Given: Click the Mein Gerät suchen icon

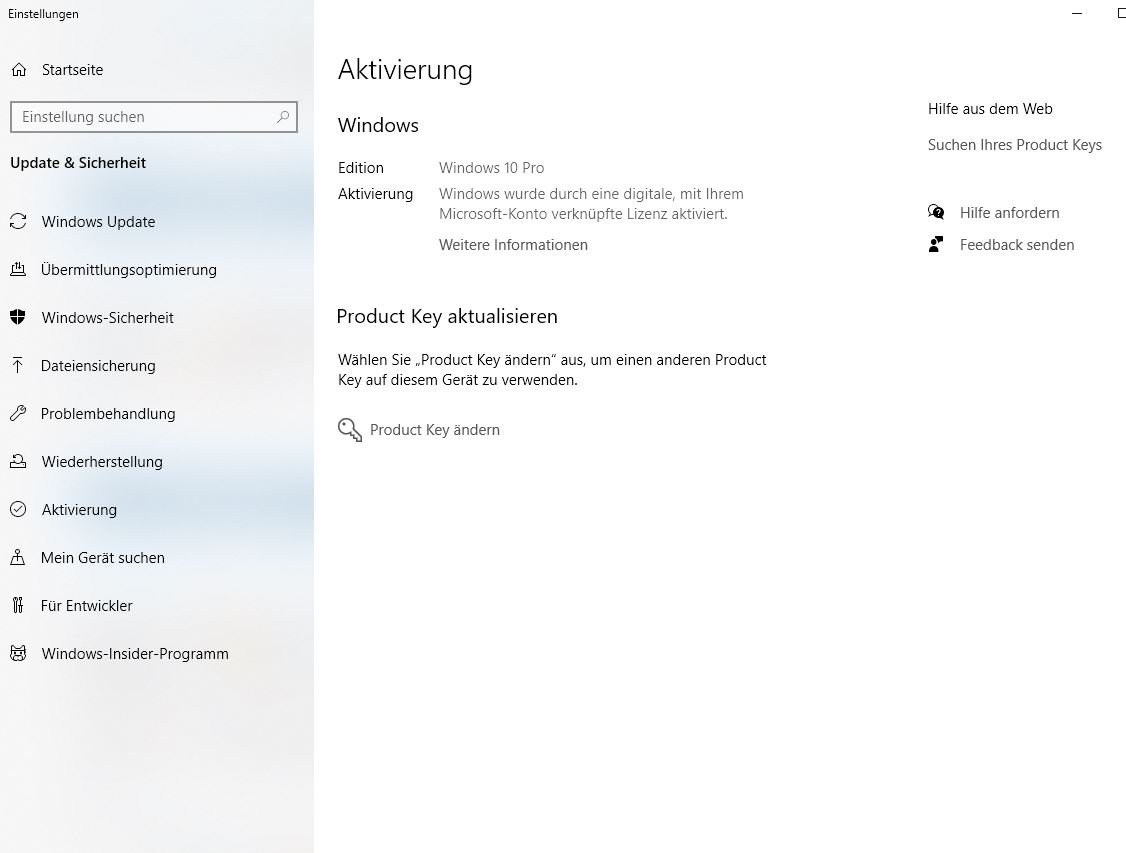Looking at the screenshot, I should (18, 557).
